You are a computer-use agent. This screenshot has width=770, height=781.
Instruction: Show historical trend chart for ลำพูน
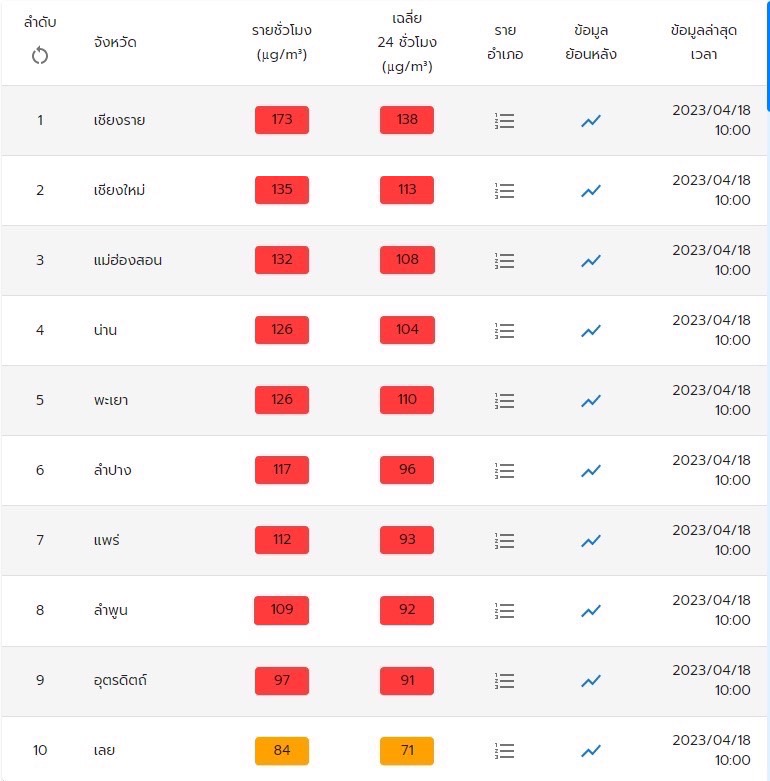(591, 611)
